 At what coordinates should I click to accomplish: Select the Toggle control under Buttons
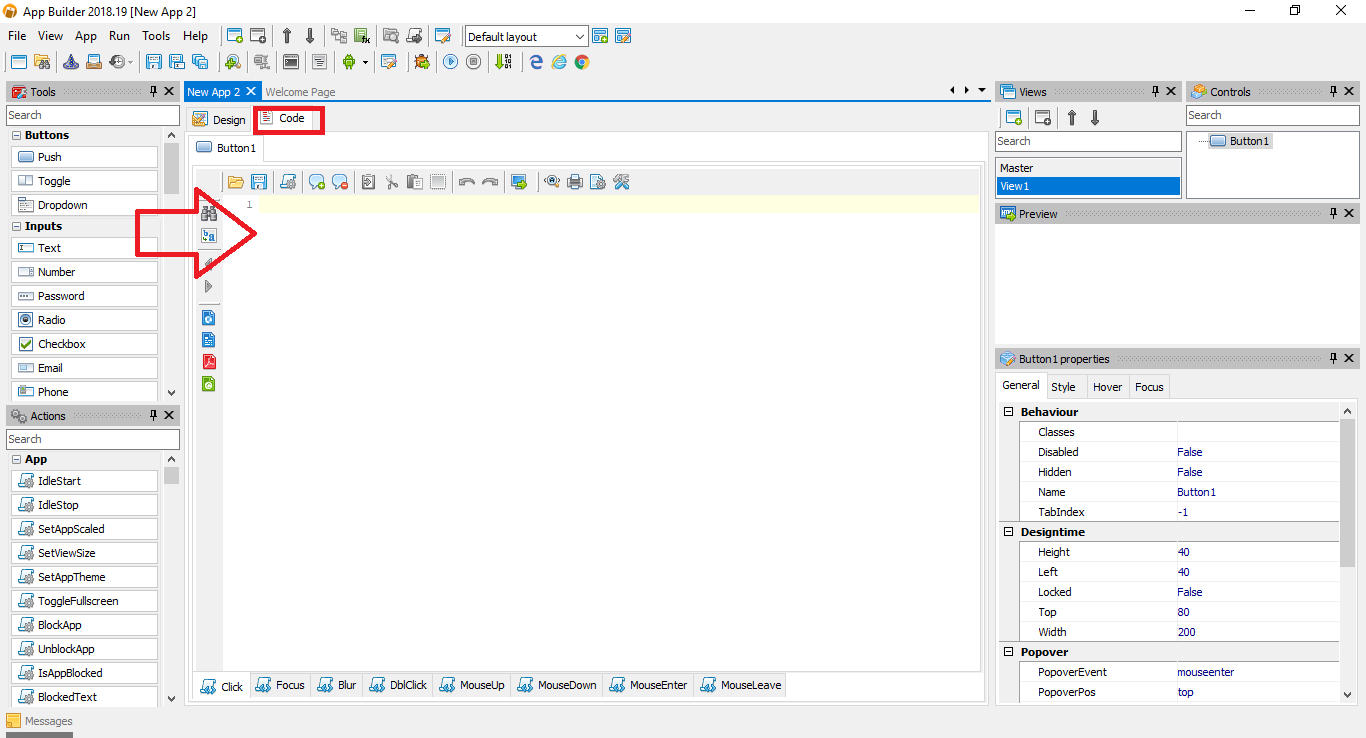(84, 180)
